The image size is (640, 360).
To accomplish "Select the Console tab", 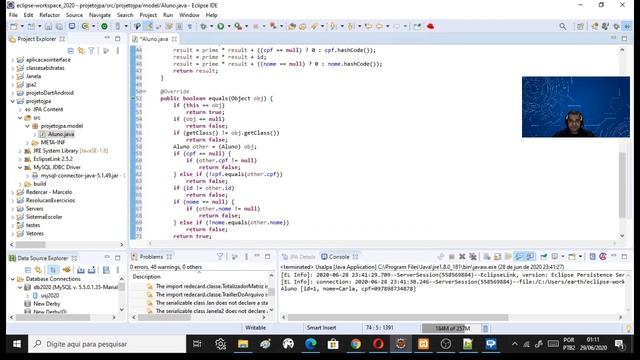I will [x=339, y=257].
